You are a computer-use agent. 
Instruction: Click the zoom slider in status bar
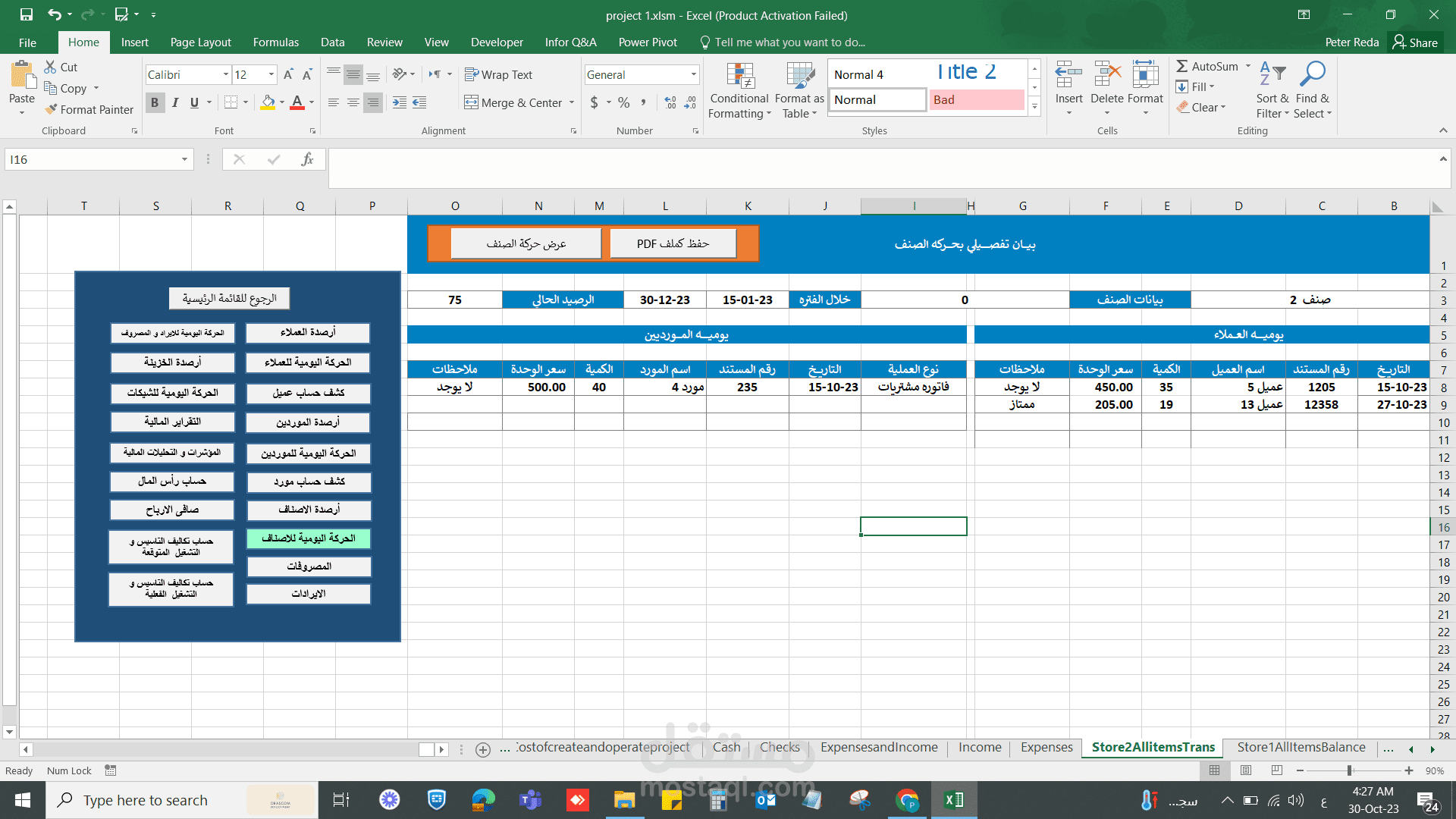[1349, 770]
